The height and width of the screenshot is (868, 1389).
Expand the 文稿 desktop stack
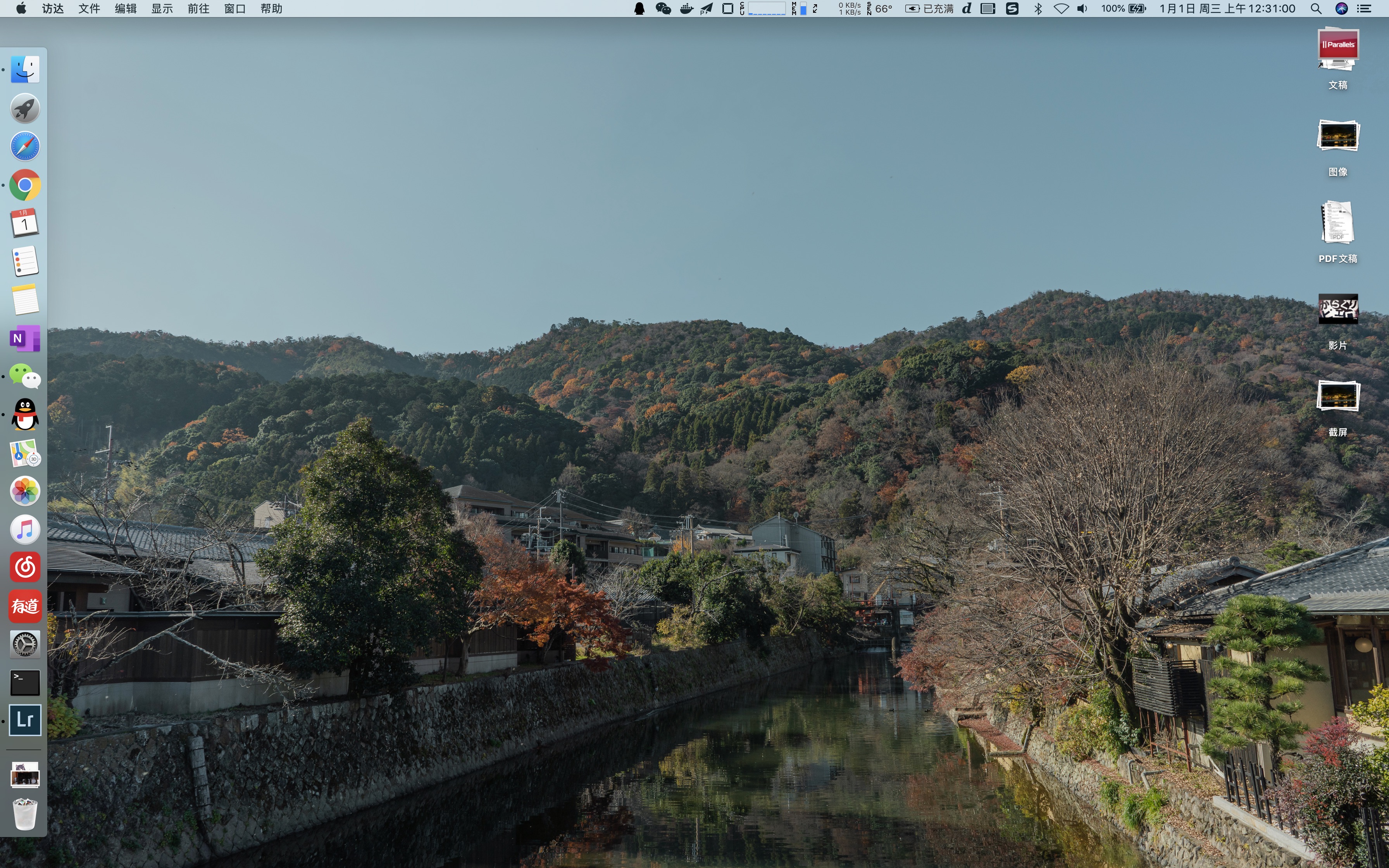1337,49
